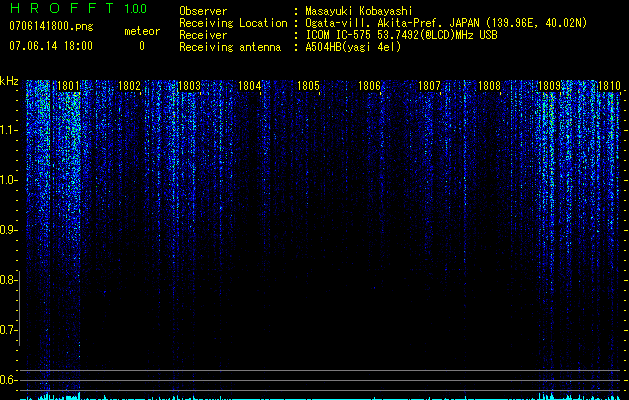Click the kHz axis unit label
Image resolution: width=629 pixels, height=400 pixels.
9,81
